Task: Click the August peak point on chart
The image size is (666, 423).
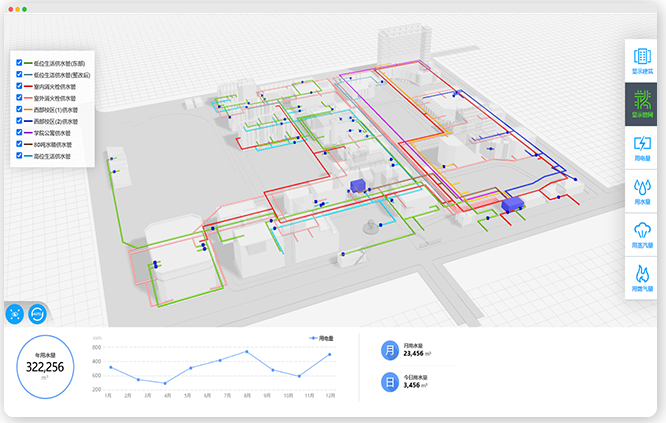Action: pos(246,352)
